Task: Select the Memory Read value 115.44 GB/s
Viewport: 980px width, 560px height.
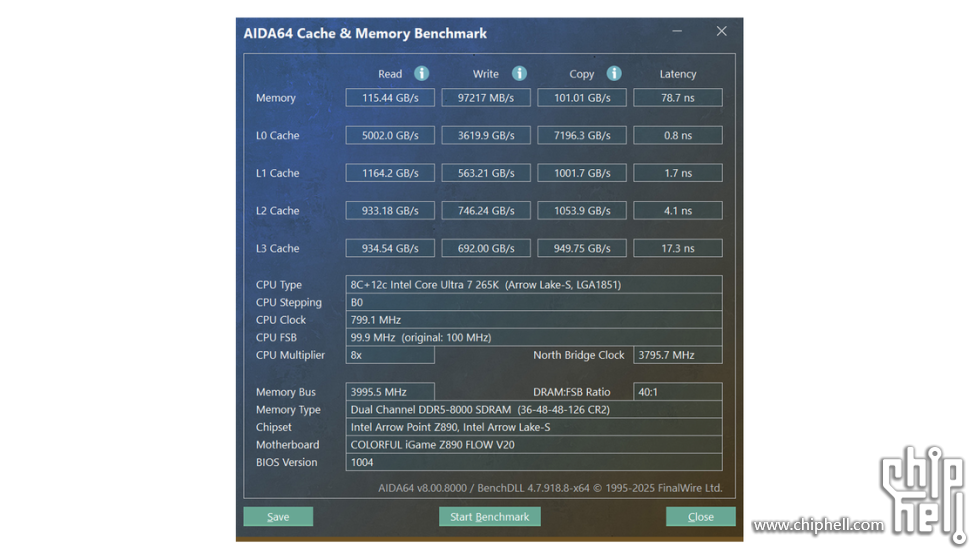Action: pos(390,98)
